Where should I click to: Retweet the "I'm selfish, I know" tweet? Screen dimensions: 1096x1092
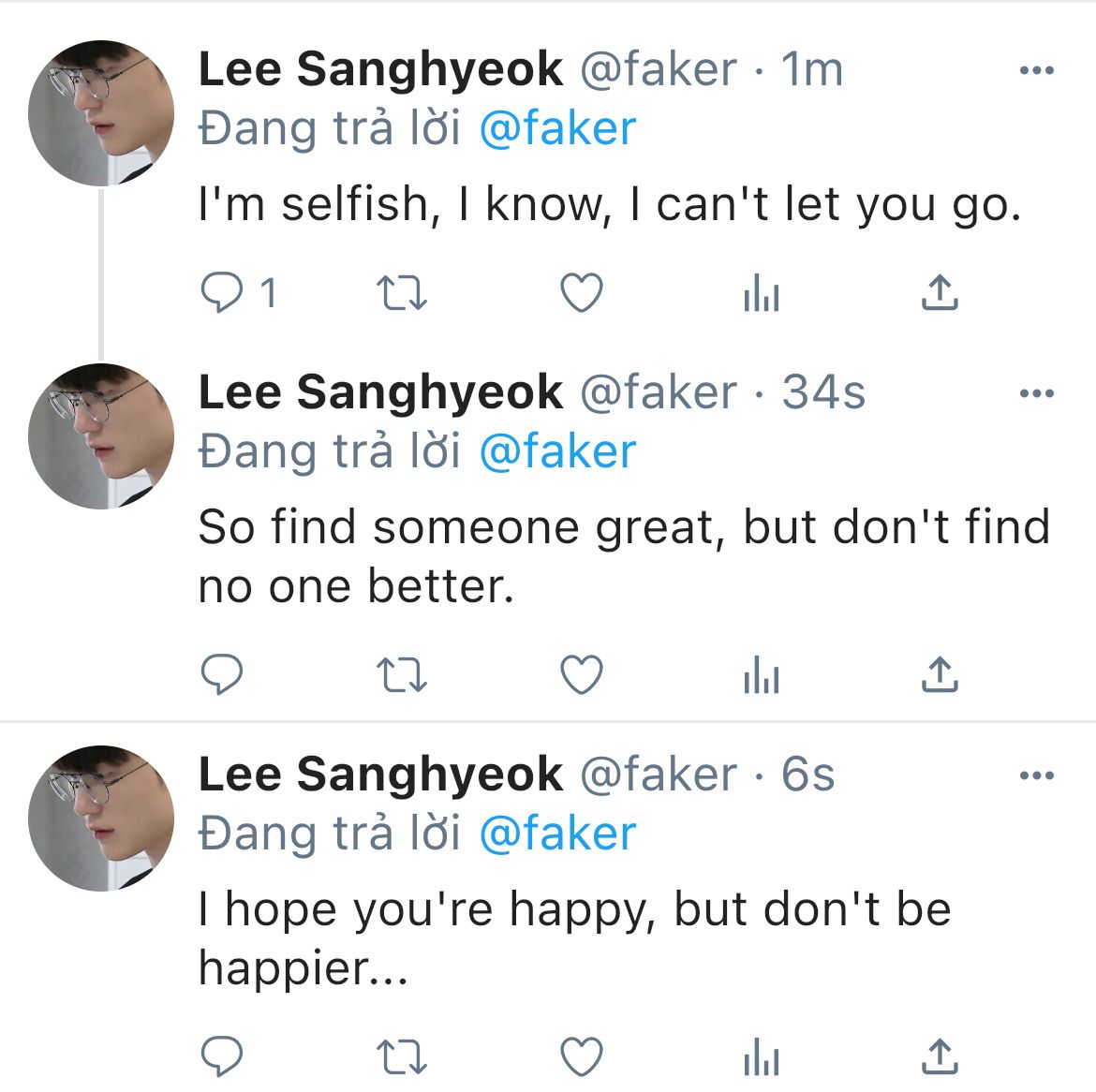[401, 293]
